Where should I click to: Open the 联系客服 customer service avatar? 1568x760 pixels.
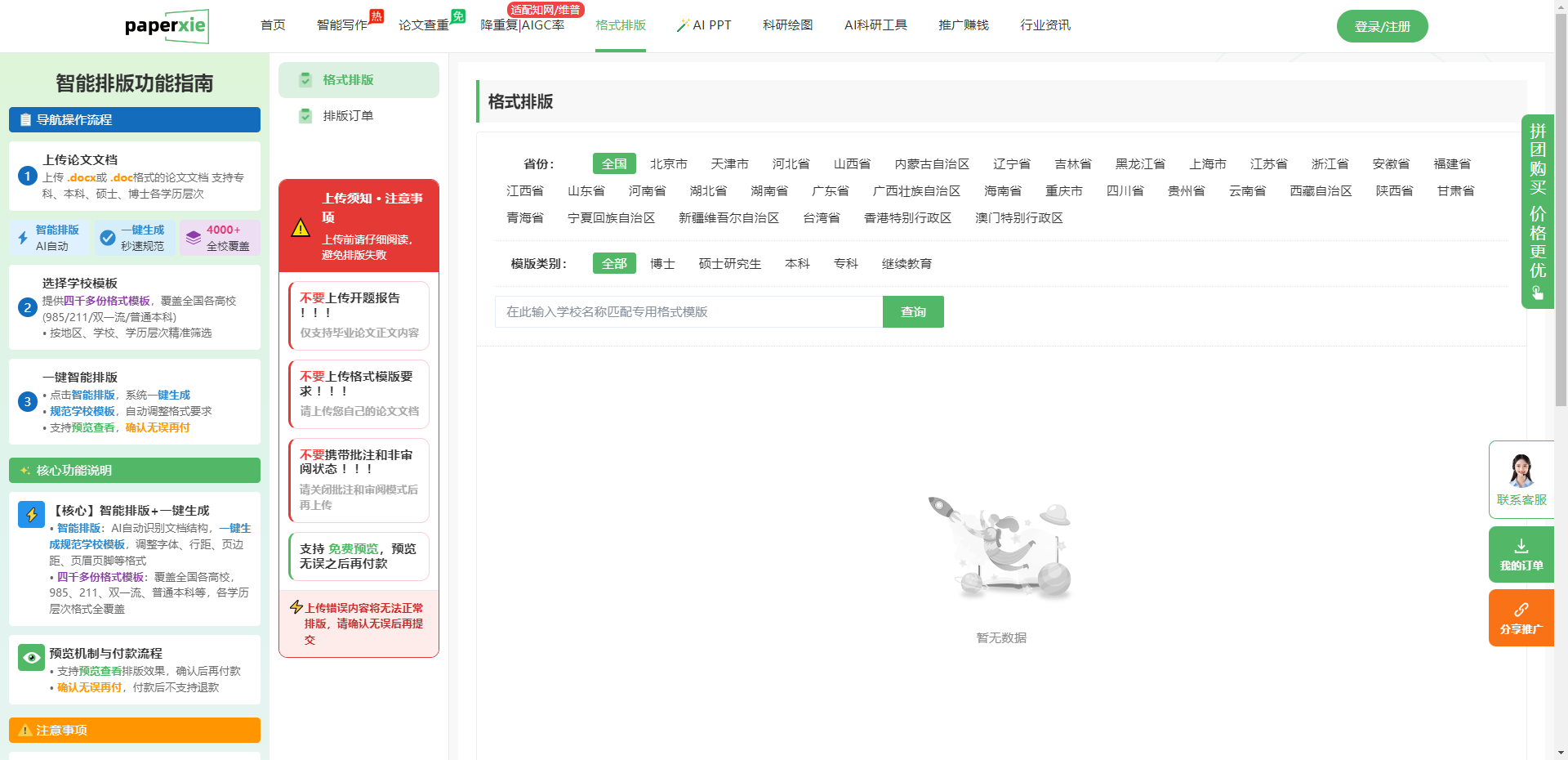[x=1521, y=471]
